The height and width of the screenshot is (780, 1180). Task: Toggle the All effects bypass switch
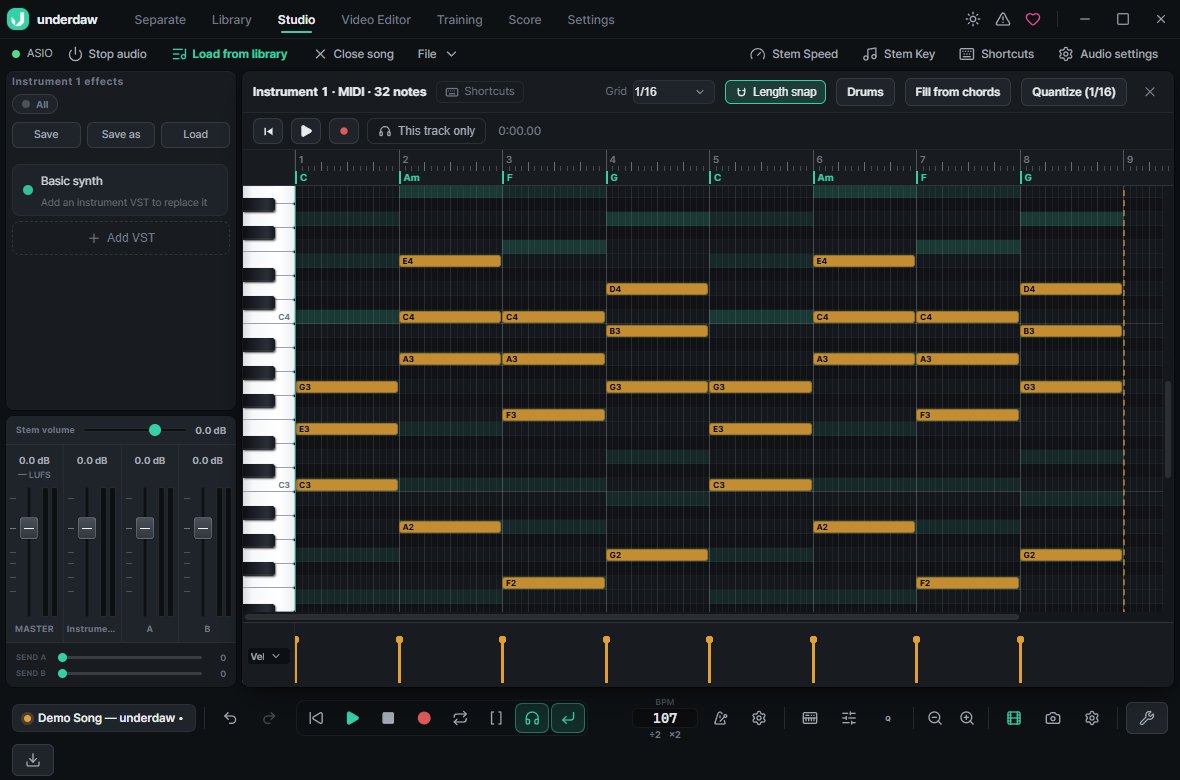[35, 105]
